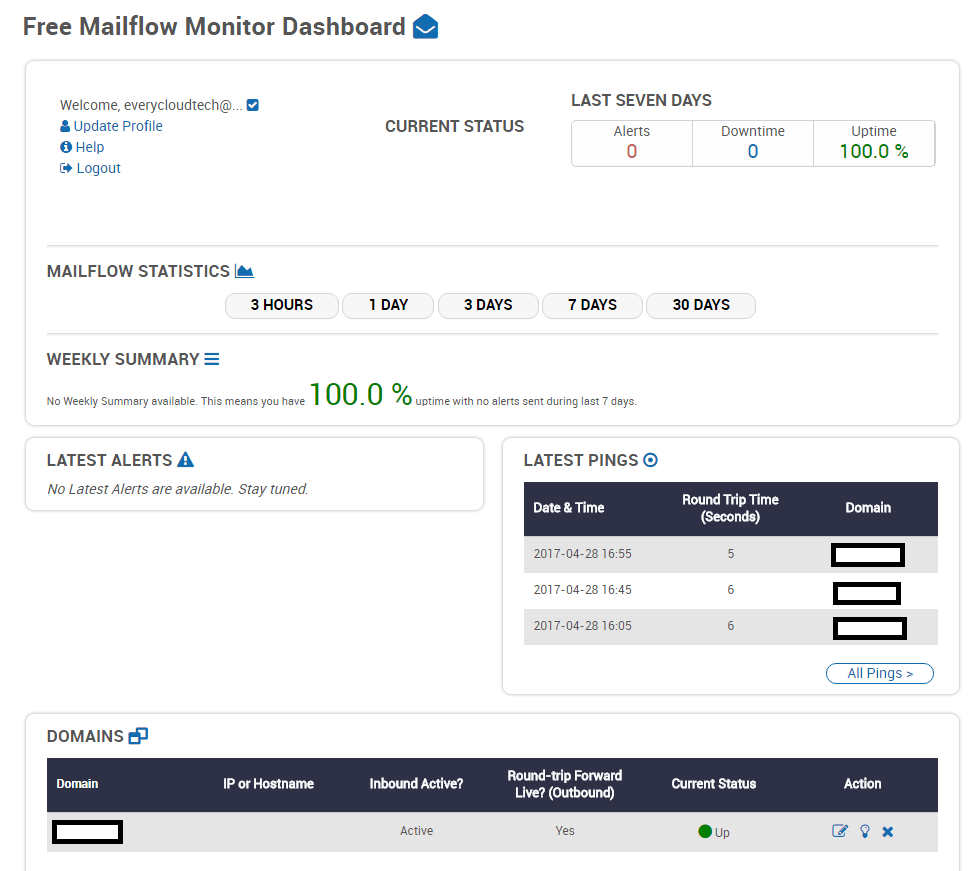Select the 3 HOURS statistics range

coord(282,306)
